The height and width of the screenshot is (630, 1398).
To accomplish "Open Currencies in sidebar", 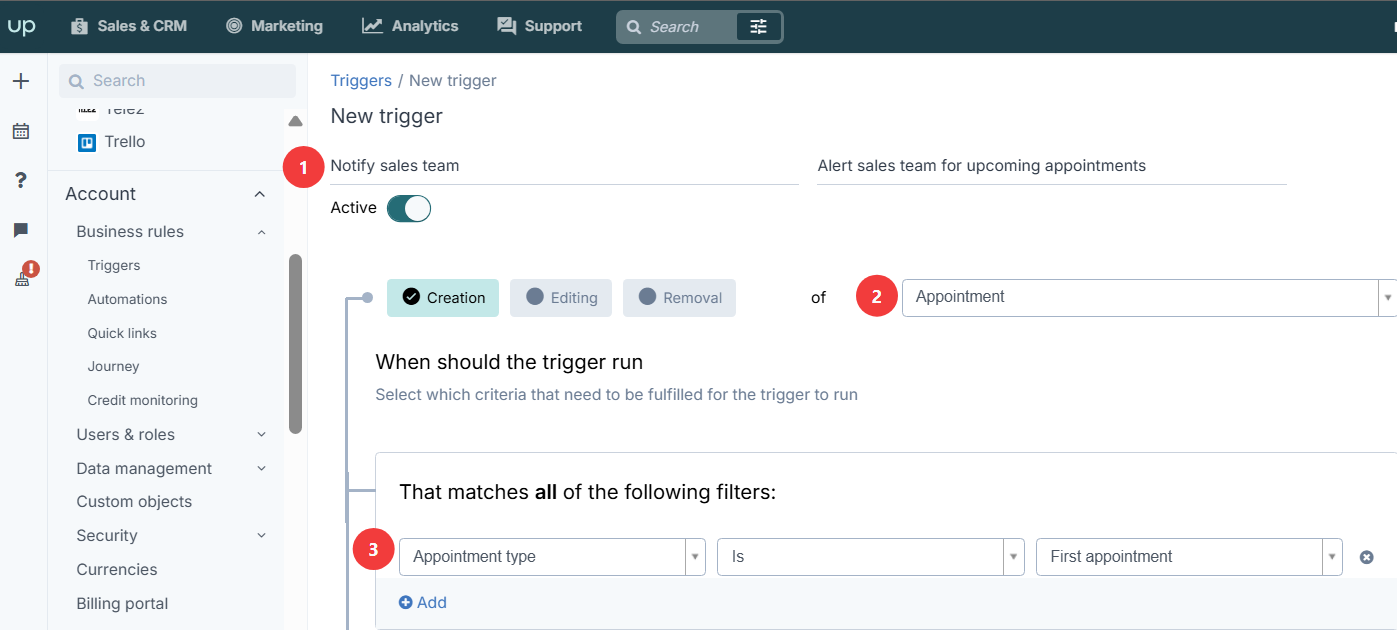I will [117, 570].
